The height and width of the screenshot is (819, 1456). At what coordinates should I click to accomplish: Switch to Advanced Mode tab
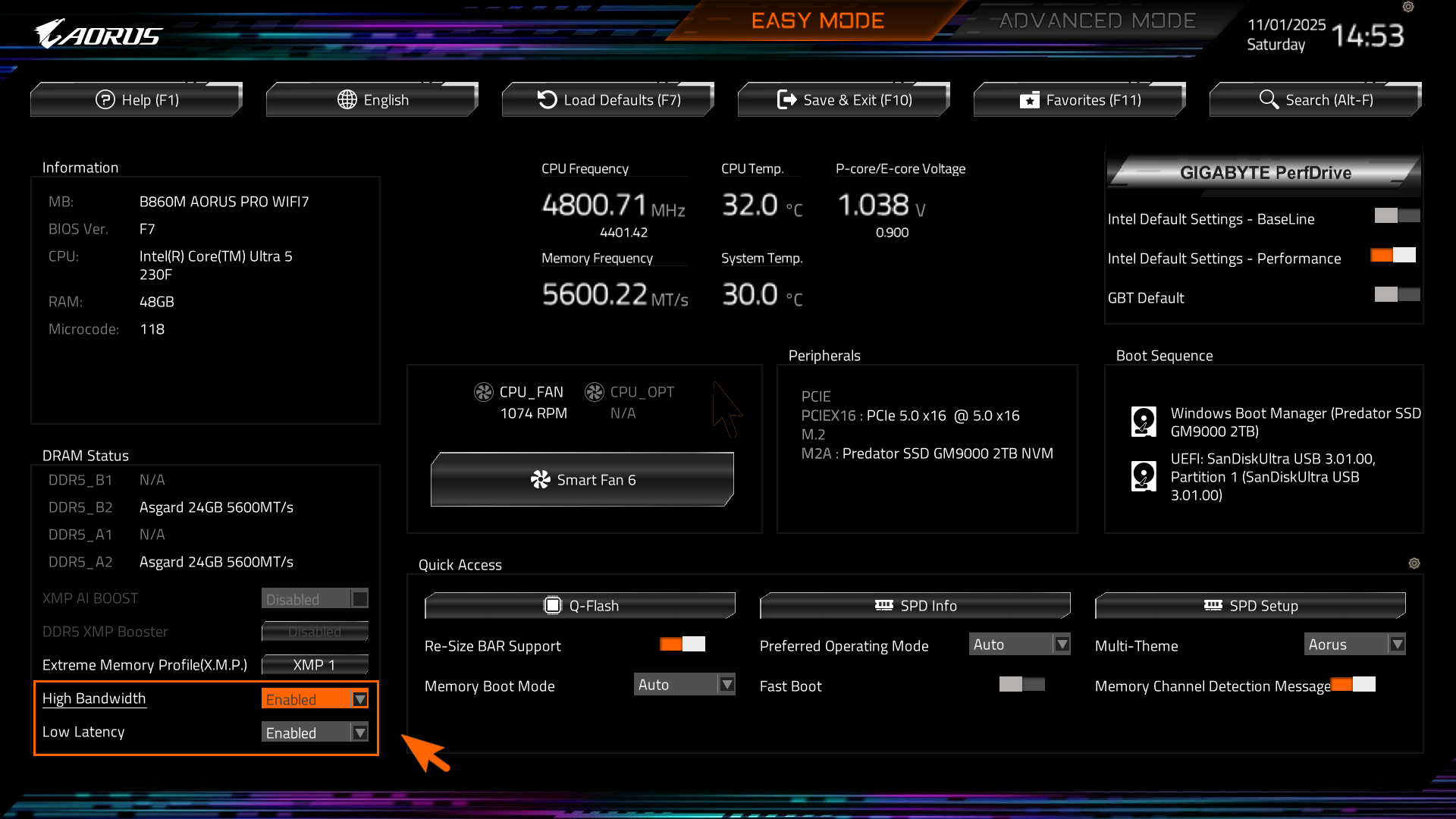pyautogui.click(x=1097, y=21)
